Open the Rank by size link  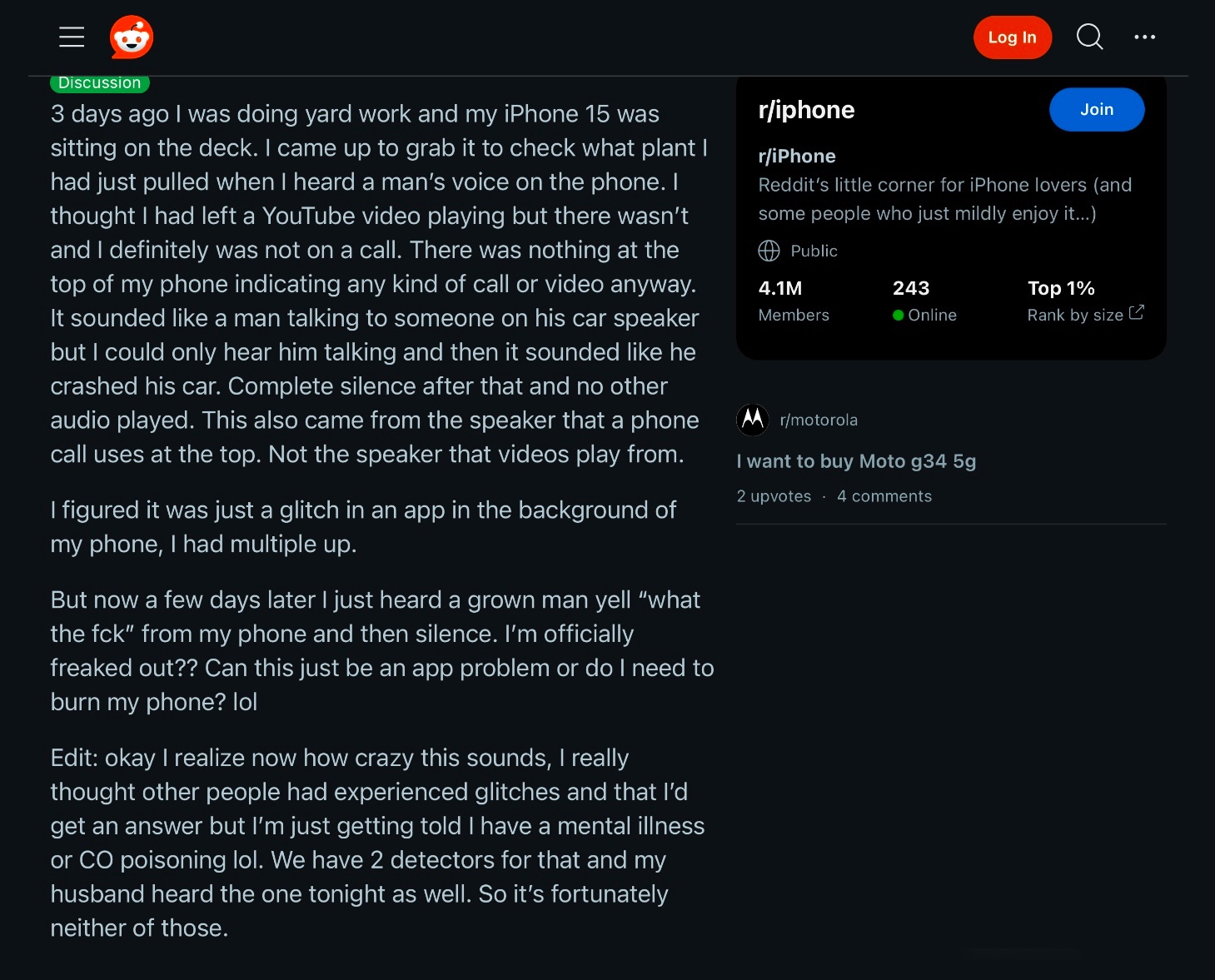pos(1075,315)
